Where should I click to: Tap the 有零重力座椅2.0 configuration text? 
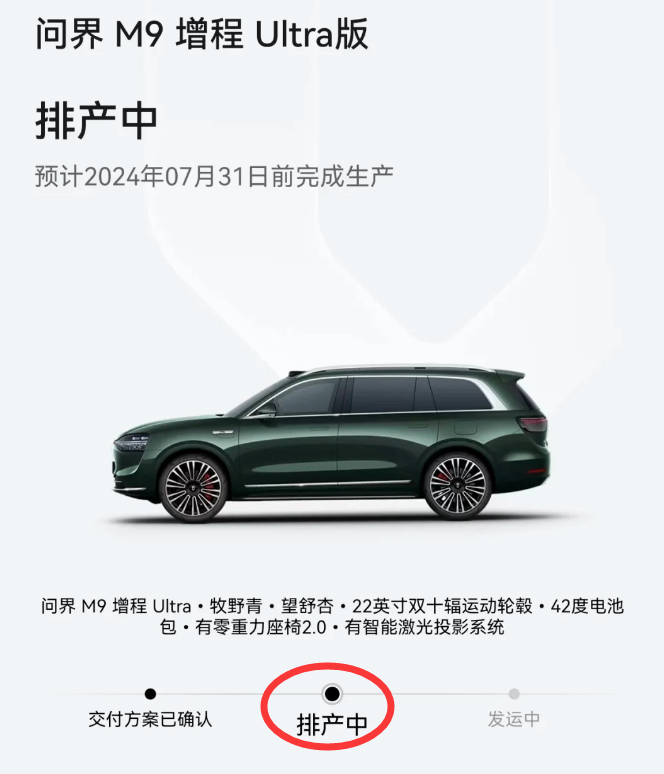point(261,627)
